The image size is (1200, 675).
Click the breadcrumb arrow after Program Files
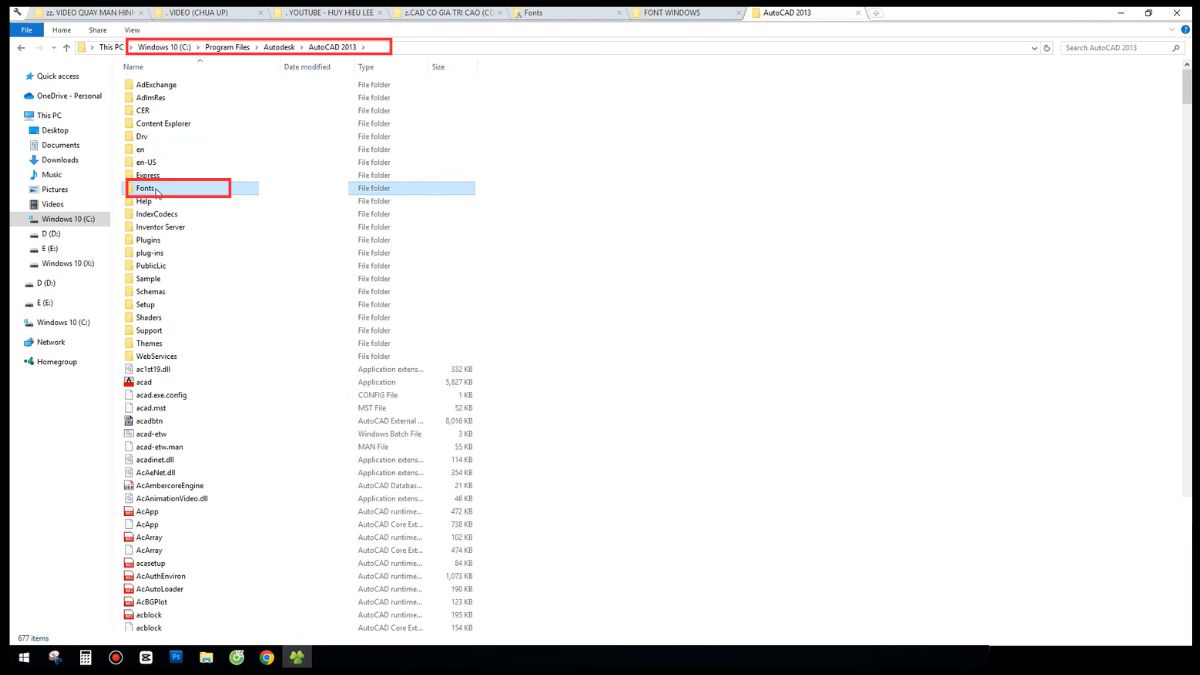(x=257, y=47)
